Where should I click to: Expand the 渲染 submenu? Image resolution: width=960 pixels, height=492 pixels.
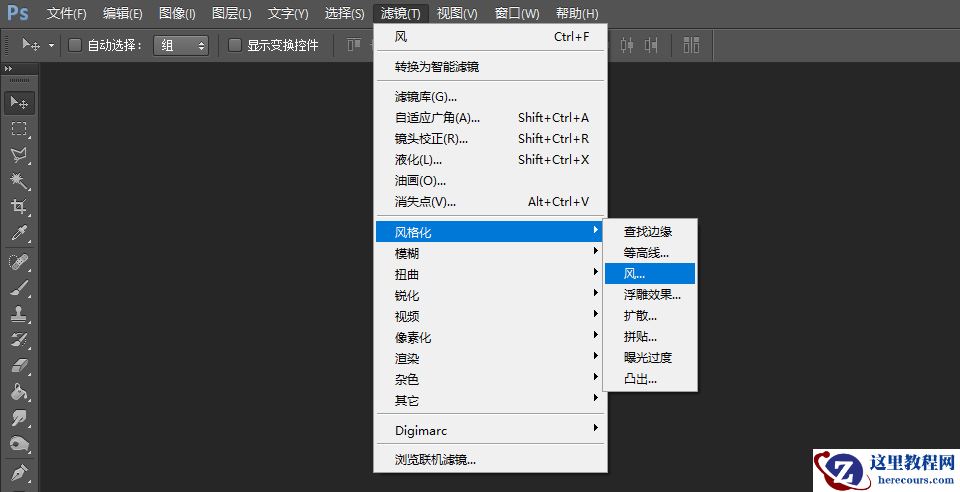491,358
